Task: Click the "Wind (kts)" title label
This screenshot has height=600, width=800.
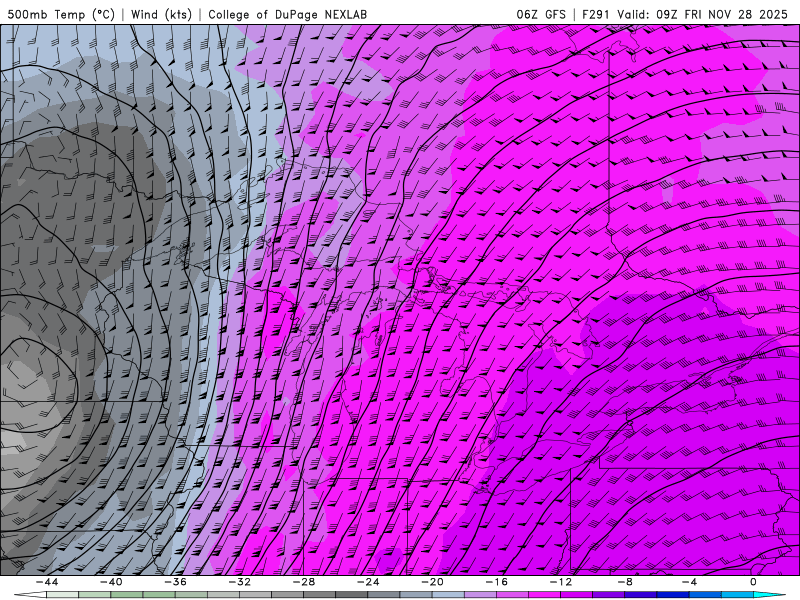Action: (161, 14)
